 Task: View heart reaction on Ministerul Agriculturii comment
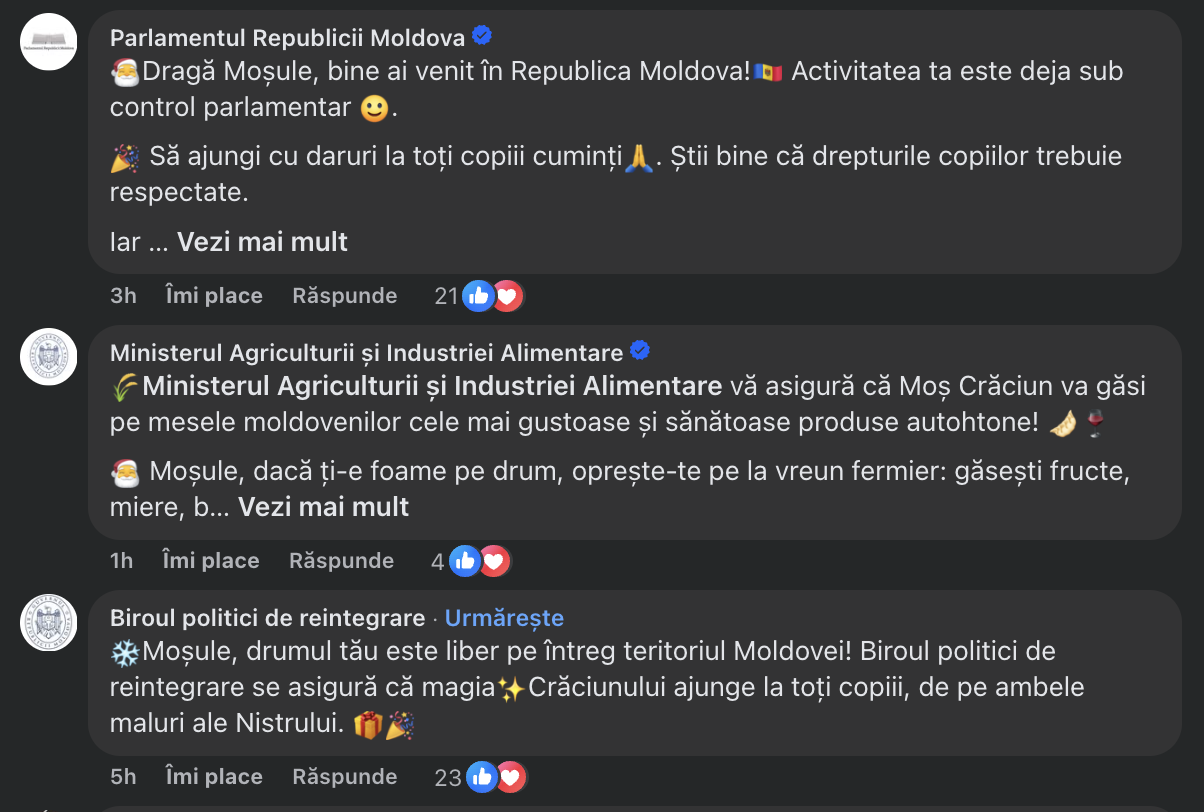[493, 561]
